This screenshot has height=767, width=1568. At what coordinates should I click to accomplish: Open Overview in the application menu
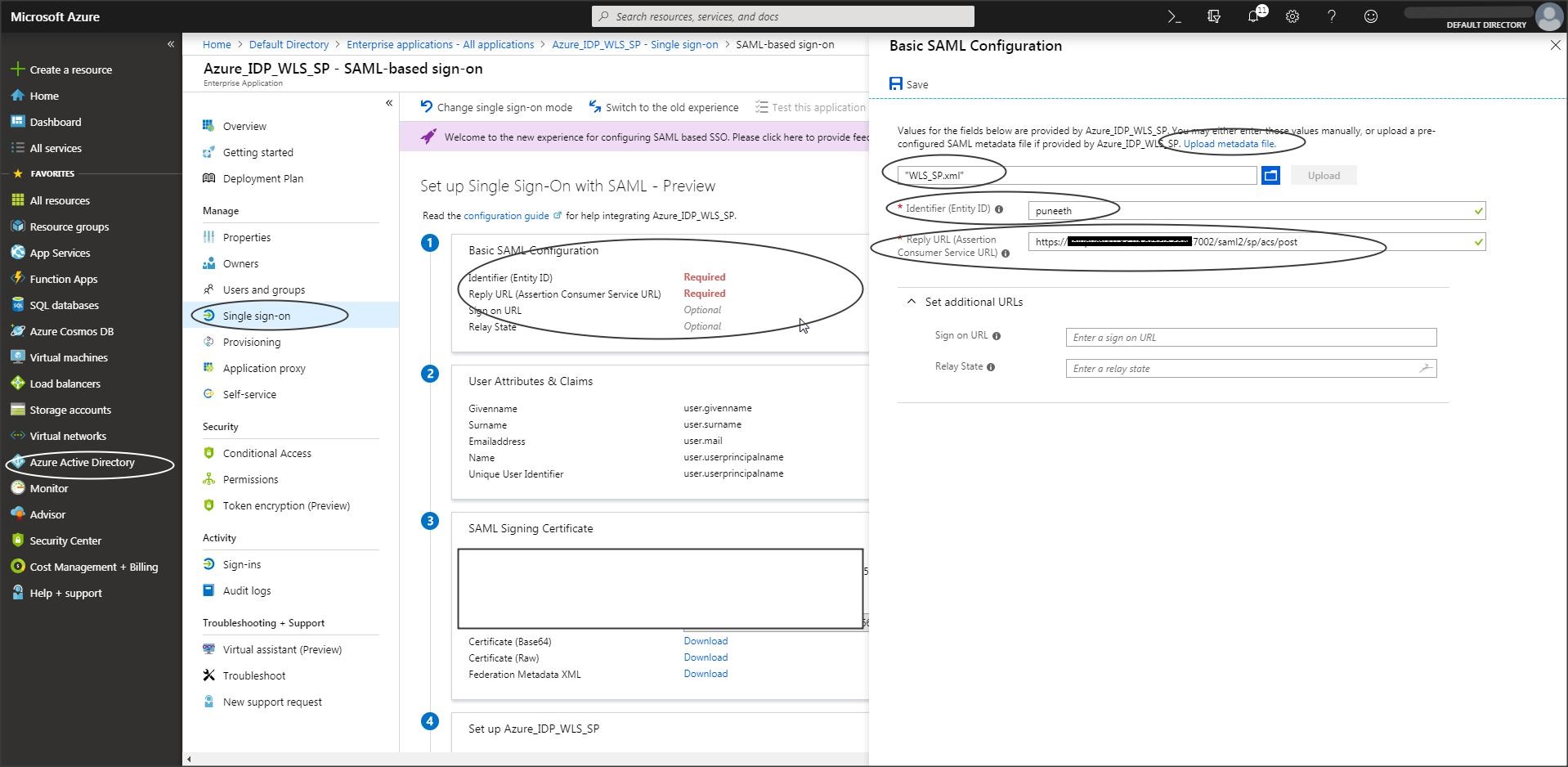pyautogui.click(x=244, y=126)
